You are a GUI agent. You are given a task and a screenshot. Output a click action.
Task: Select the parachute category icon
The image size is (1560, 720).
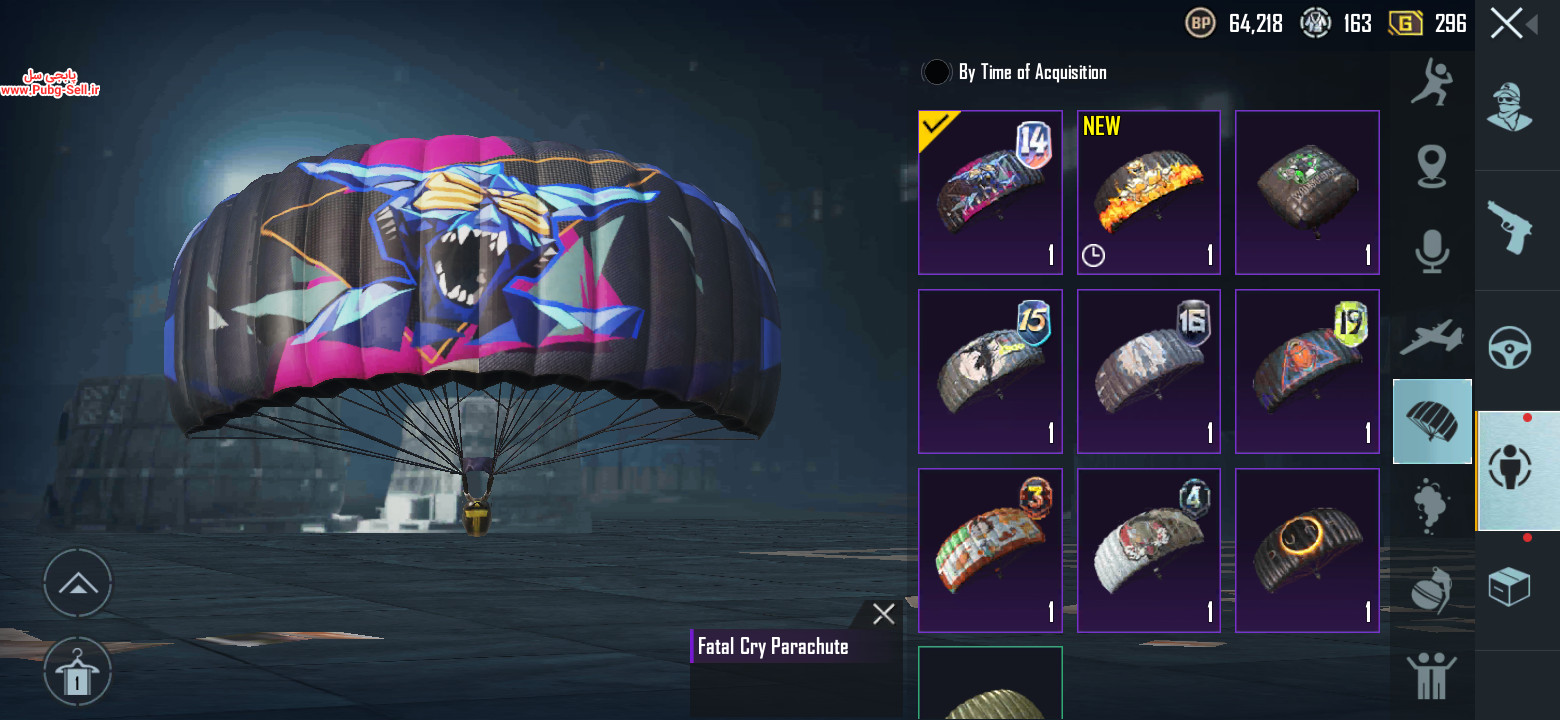coord(1432,421)
